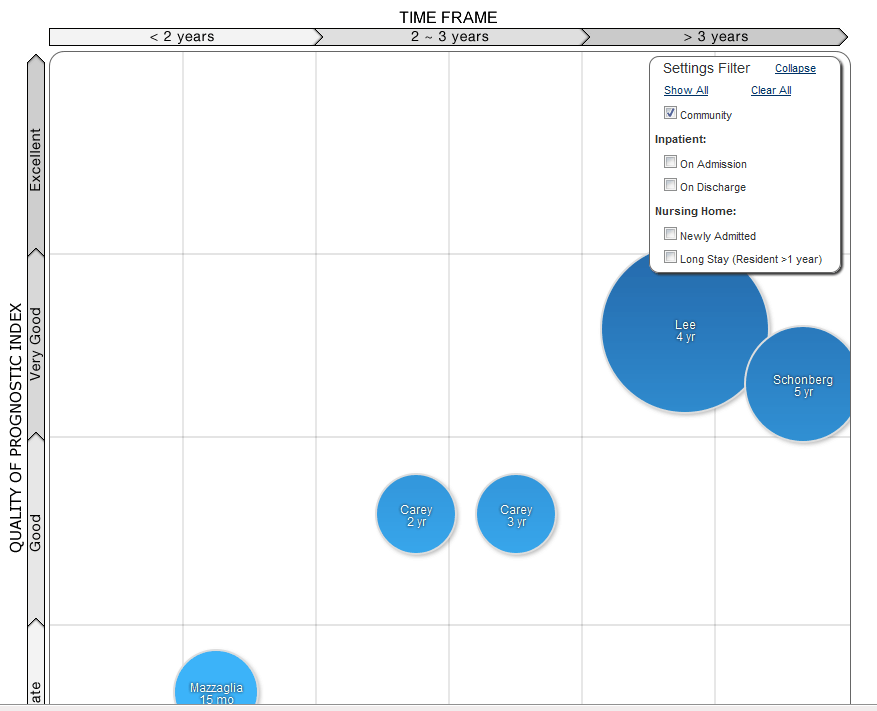
Task: Enable the On Admission checkbox
Action: 671,162
